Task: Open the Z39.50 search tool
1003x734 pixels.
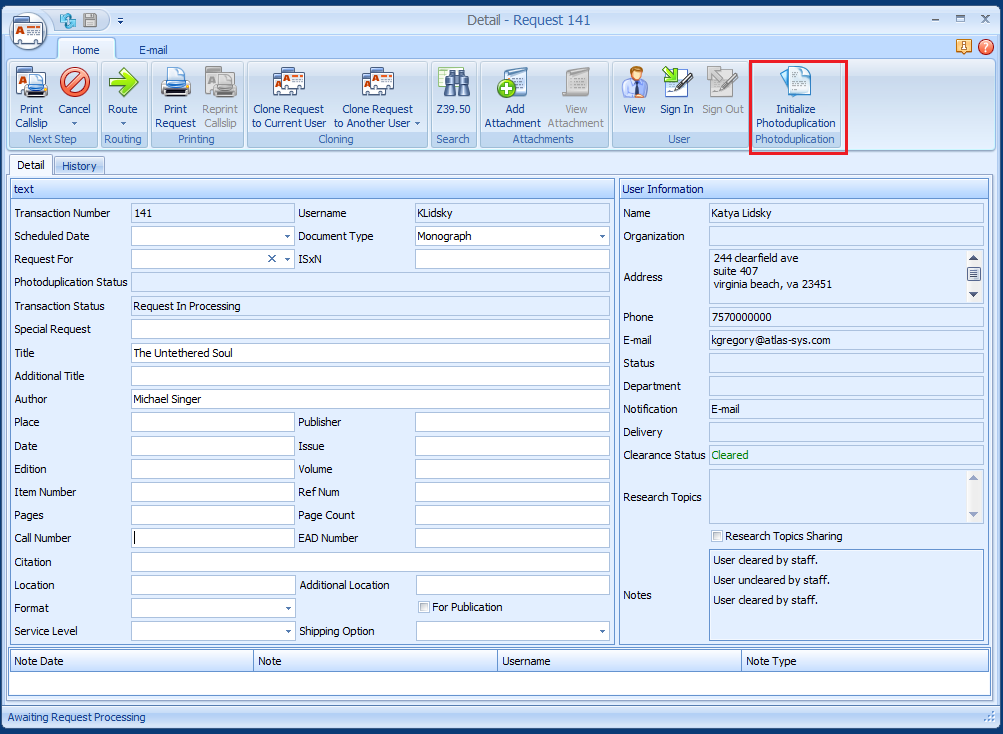Action: pyautogui.click(x=453, y=95)
